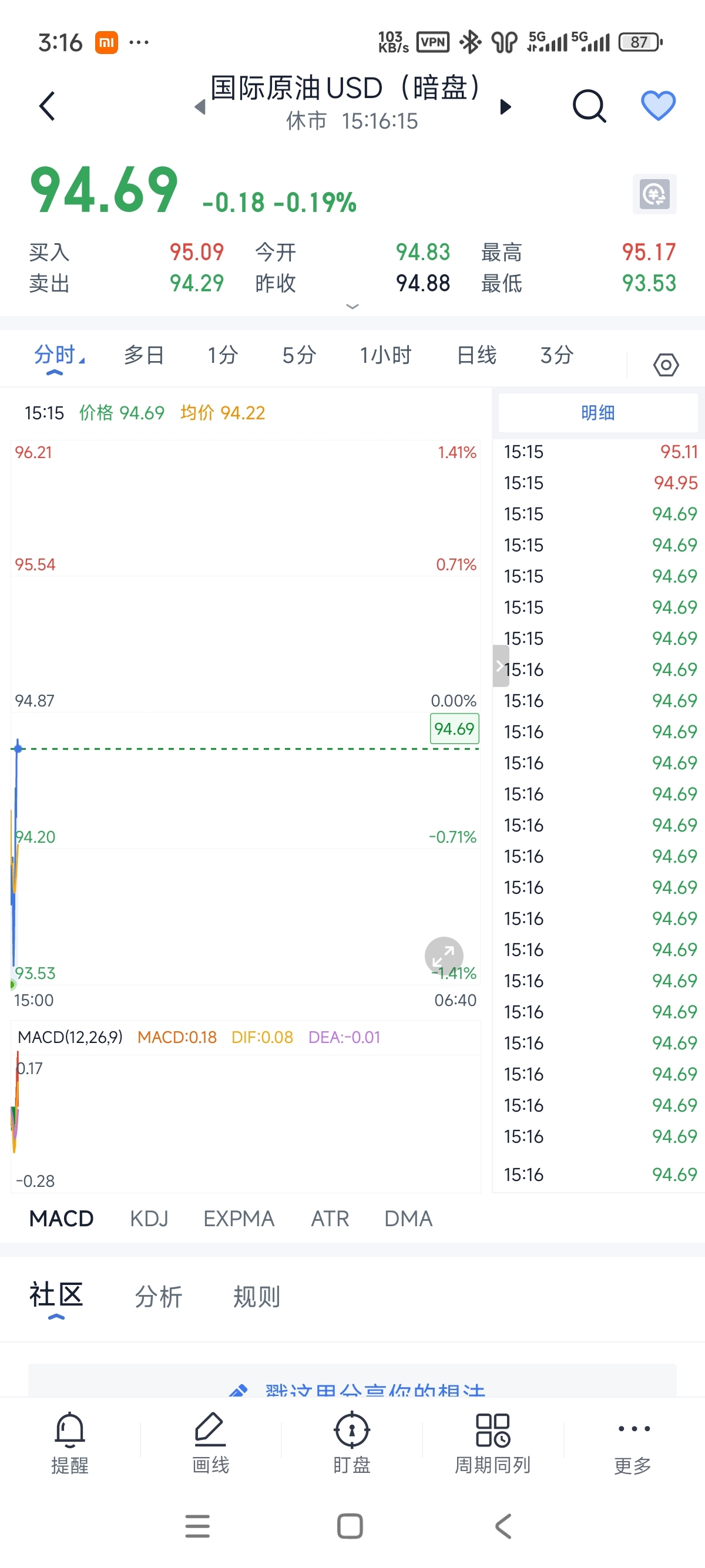The height and width of the screenshot is (1568, 705).
Task: Open the 分析 section tab
Action: [158, 1297]
